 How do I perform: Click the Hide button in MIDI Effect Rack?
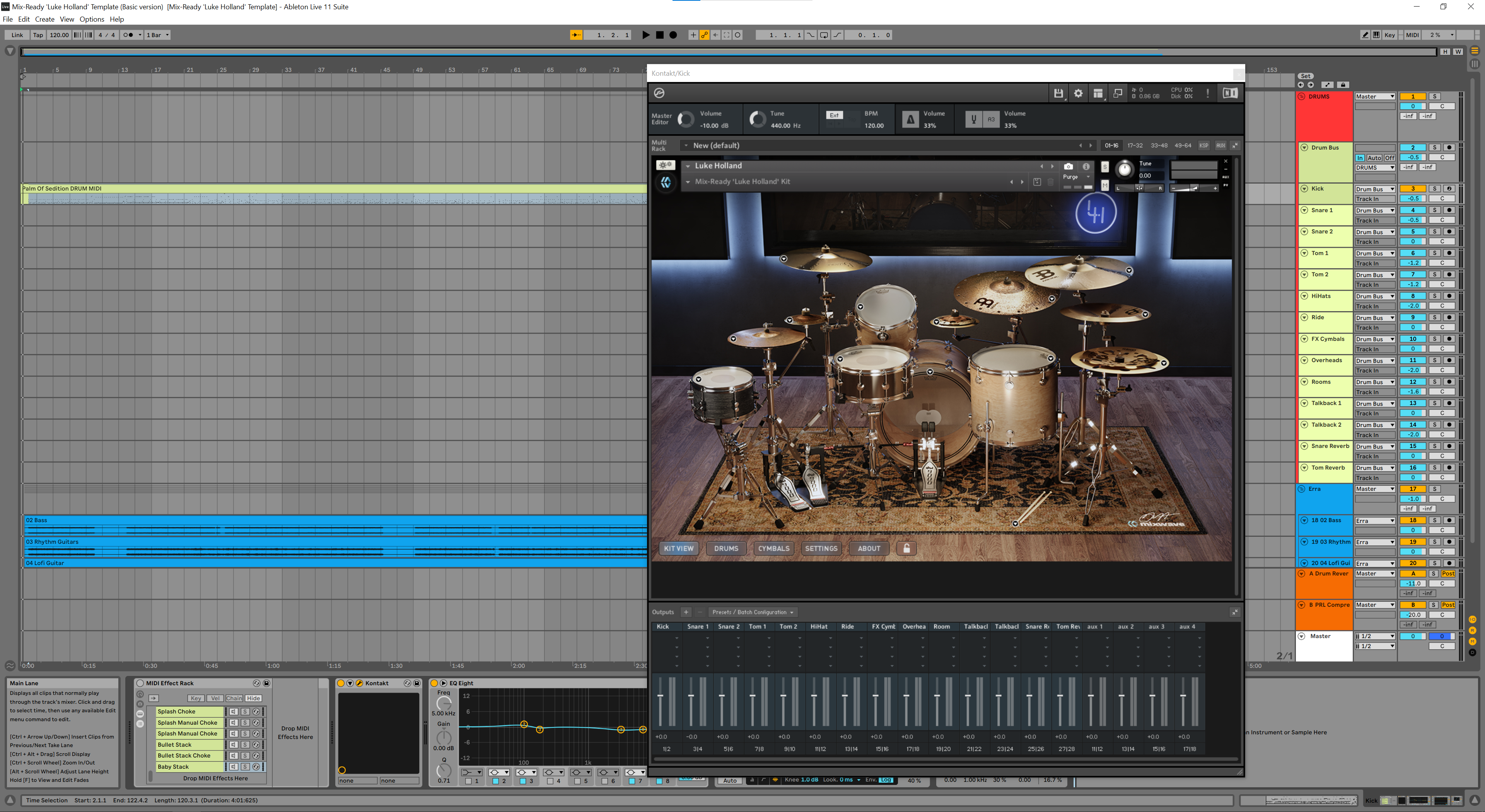pyautogui.click(x=254, y=698)
